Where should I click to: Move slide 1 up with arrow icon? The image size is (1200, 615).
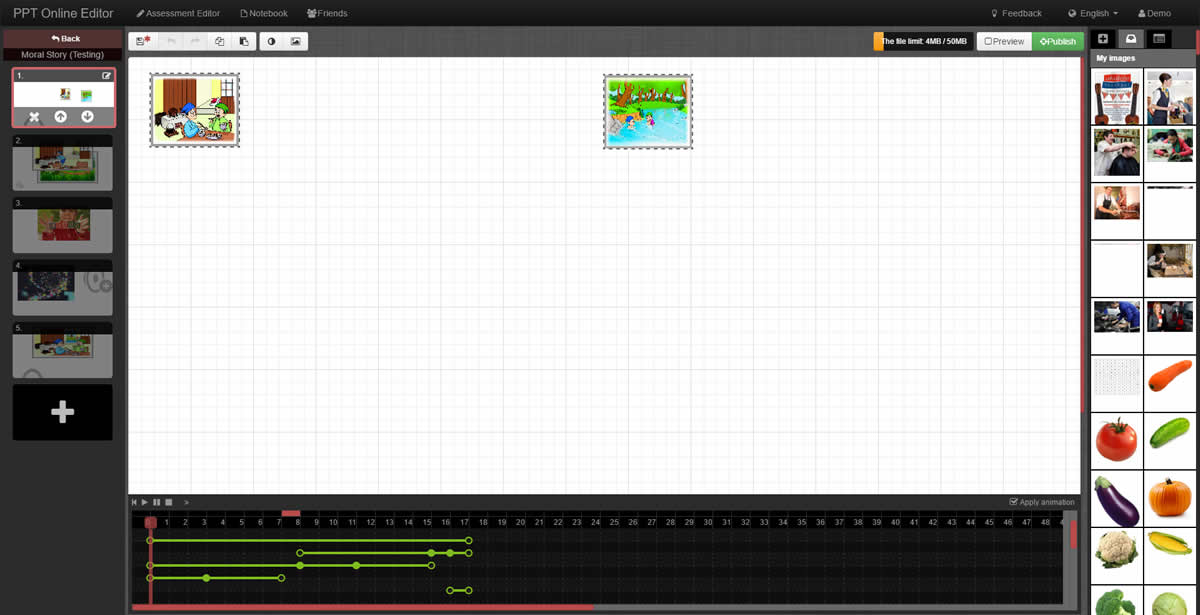click(x=61, y=117)
